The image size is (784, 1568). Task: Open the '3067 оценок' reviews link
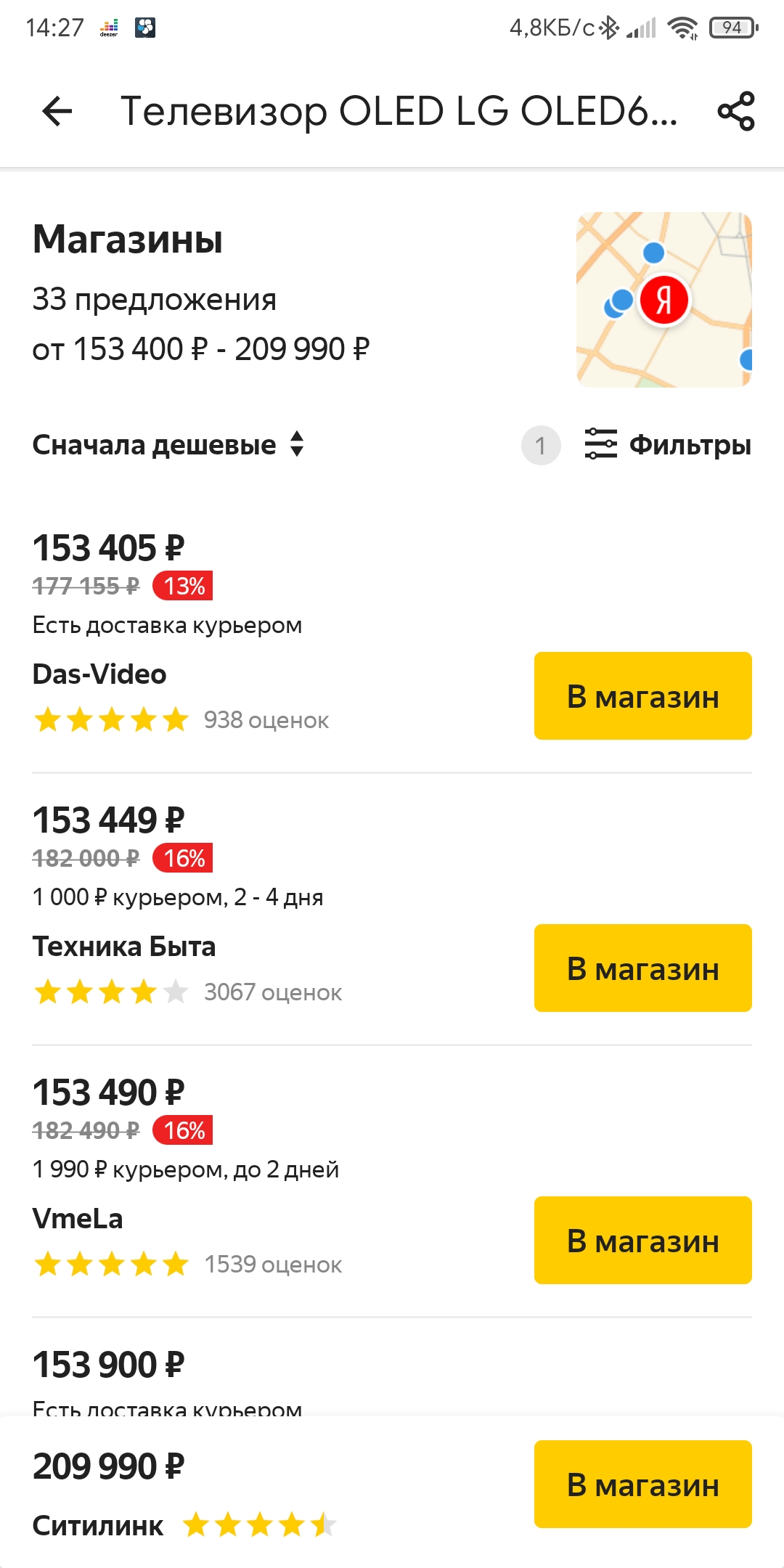click(x=273, y=992)
